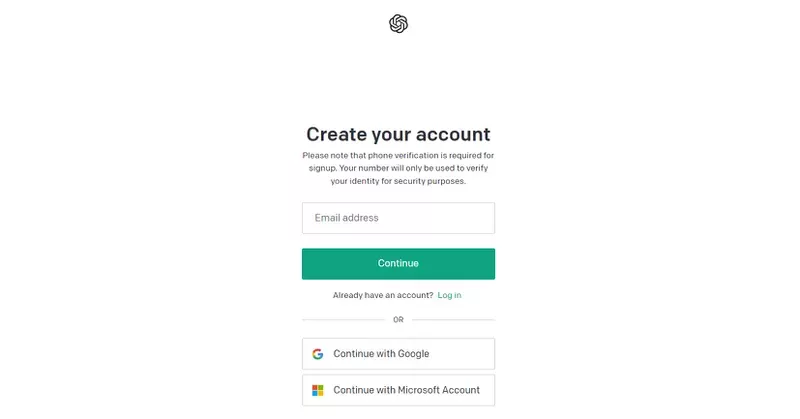Click the Google logo icon
The height and width of the screenshot is (419, 800).
click(318, 354)
